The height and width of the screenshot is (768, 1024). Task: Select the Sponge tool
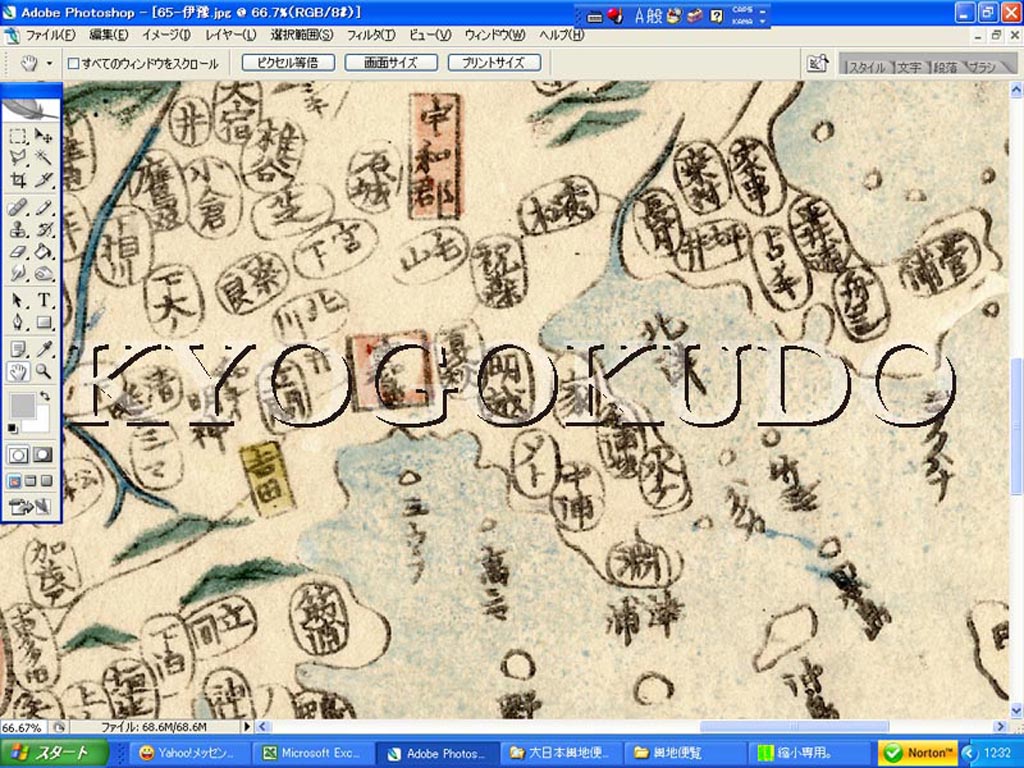[x=43, y=272]
